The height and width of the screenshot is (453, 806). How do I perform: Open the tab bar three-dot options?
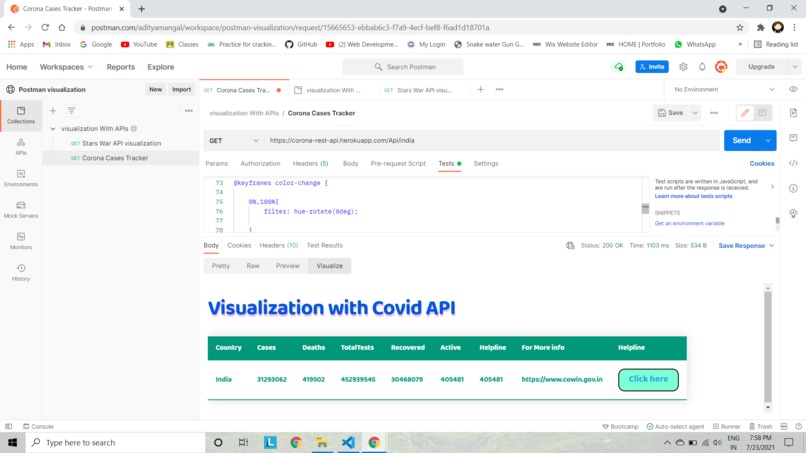499,89
